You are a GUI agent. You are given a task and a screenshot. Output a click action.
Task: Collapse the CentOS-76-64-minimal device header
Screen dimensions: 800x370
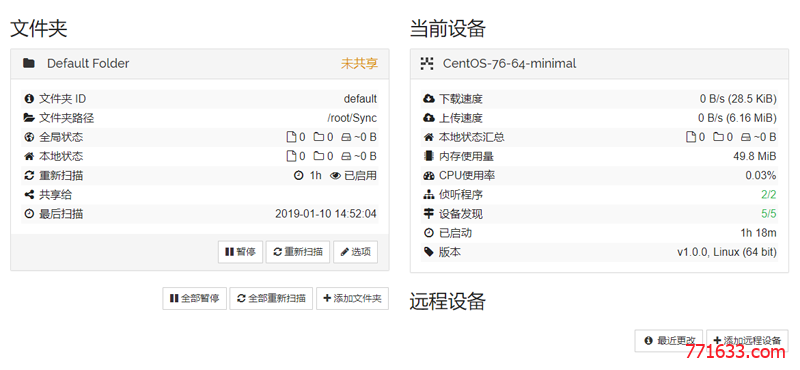pos(599,64)
